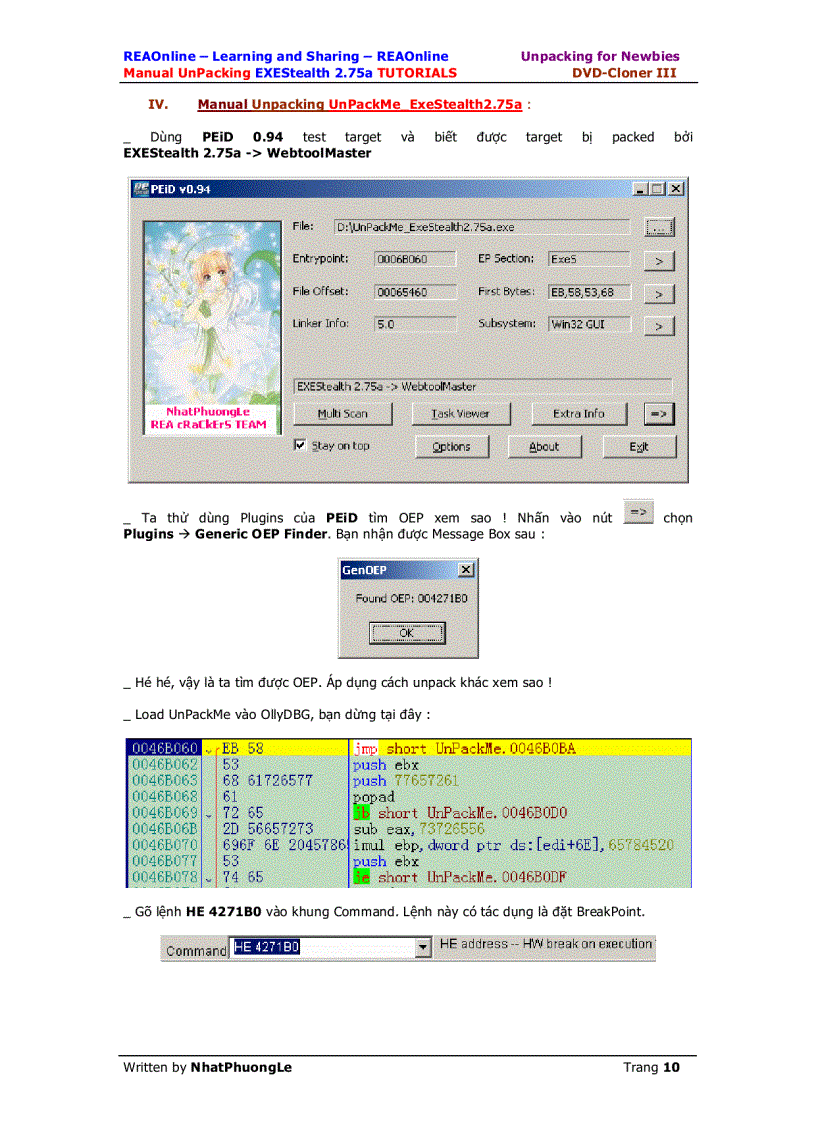816x1123 pixels.
Task: Click the "=>" plugins arrow button in PEiD
Action: [x=659, y=413]
